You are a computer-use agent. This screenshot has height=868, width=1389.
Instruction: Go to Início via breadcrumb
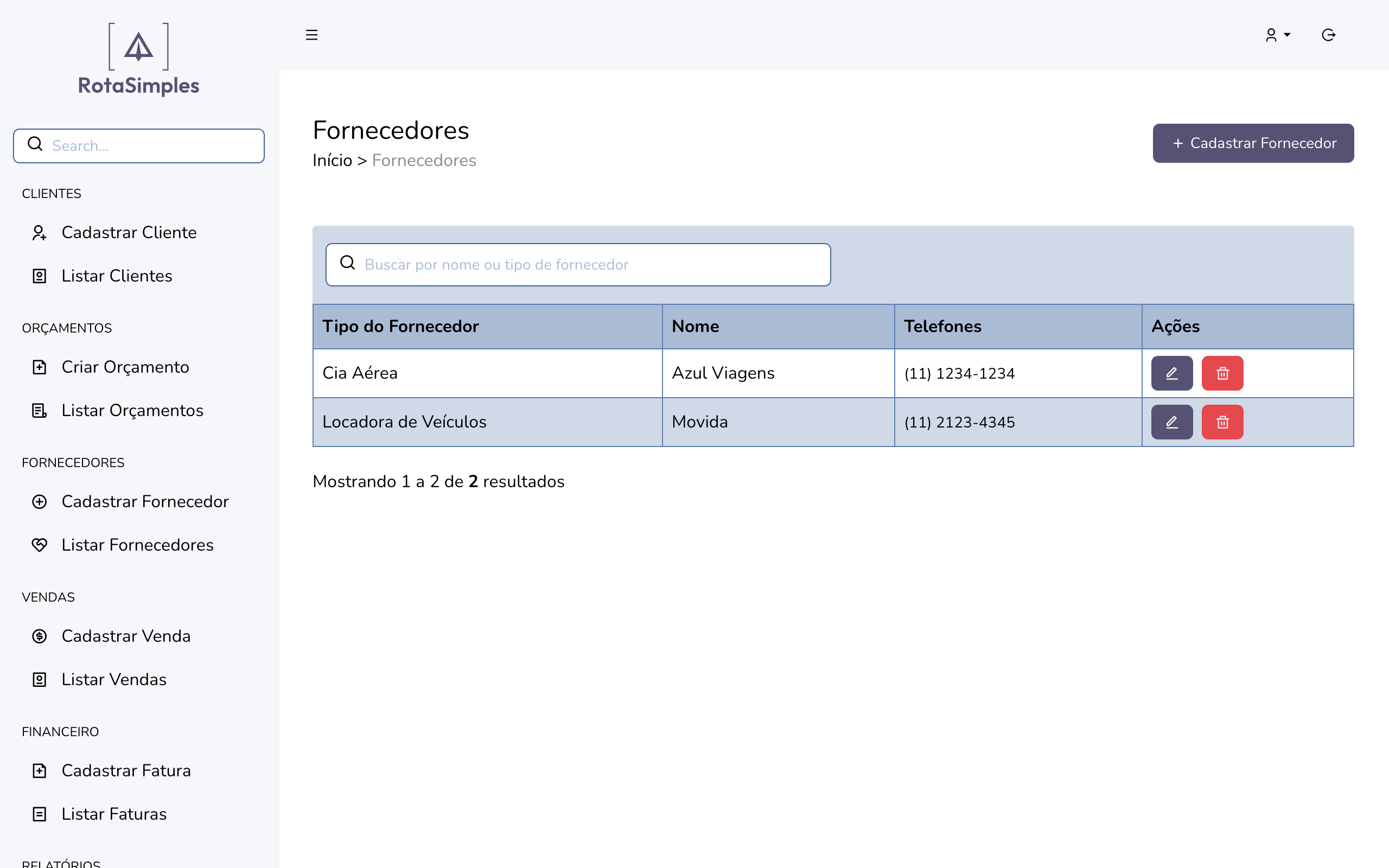(x=332, y=160)
